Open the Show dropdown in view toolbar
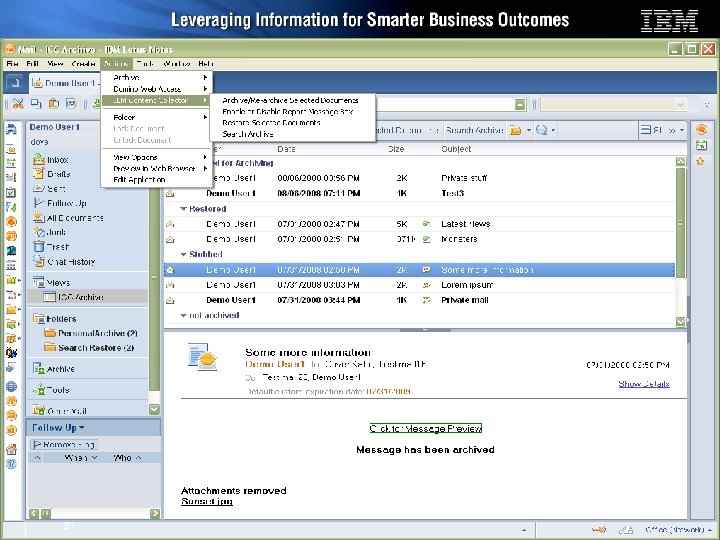This screenshot has height=540, width=720. click(x=663, y=130)
